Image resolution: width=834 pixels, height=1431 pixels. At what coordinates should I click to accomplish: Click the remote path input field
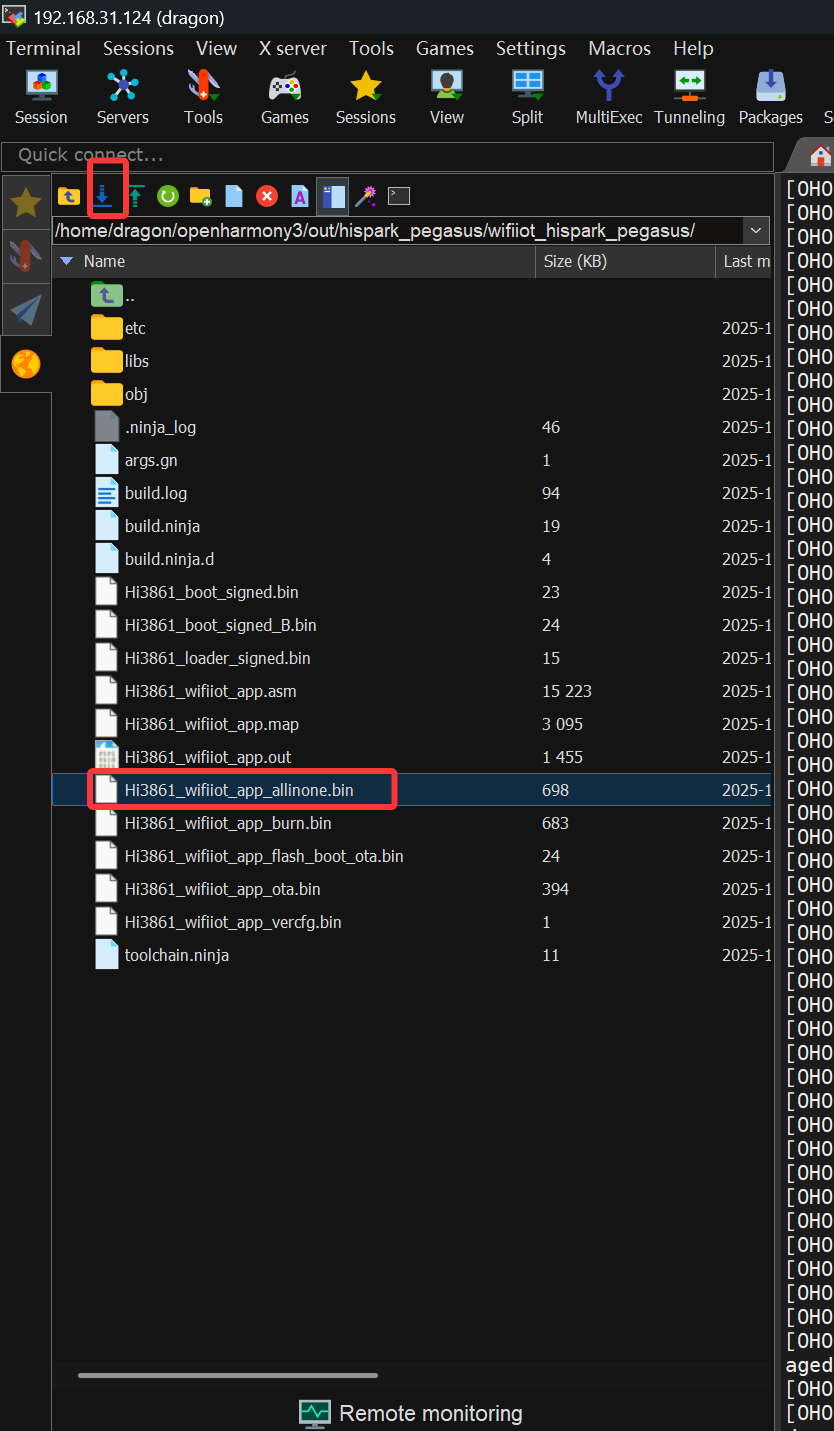pos(398,231)
